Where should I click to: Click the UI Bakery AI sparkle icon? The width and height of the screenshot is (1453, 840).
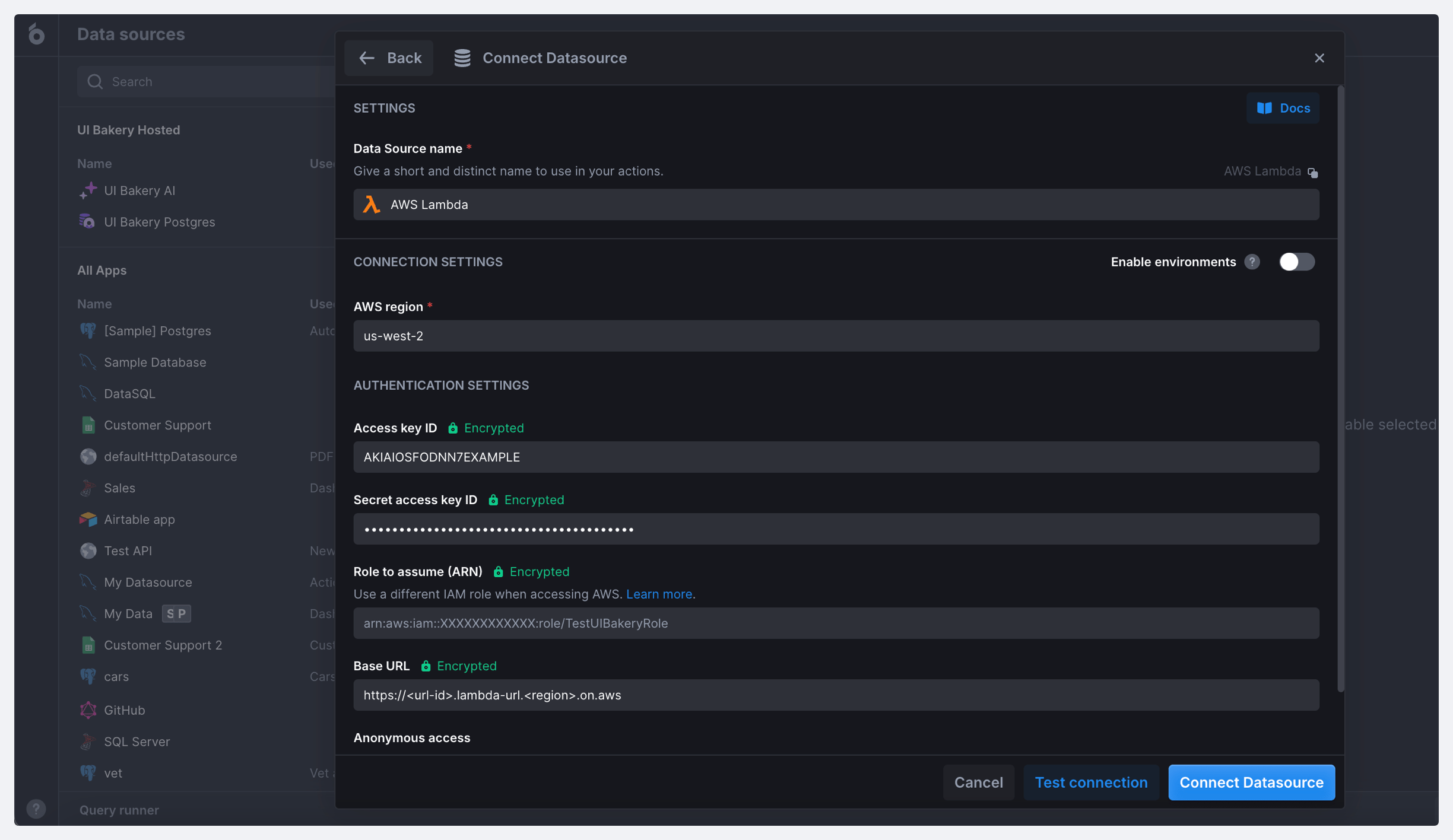88,190
